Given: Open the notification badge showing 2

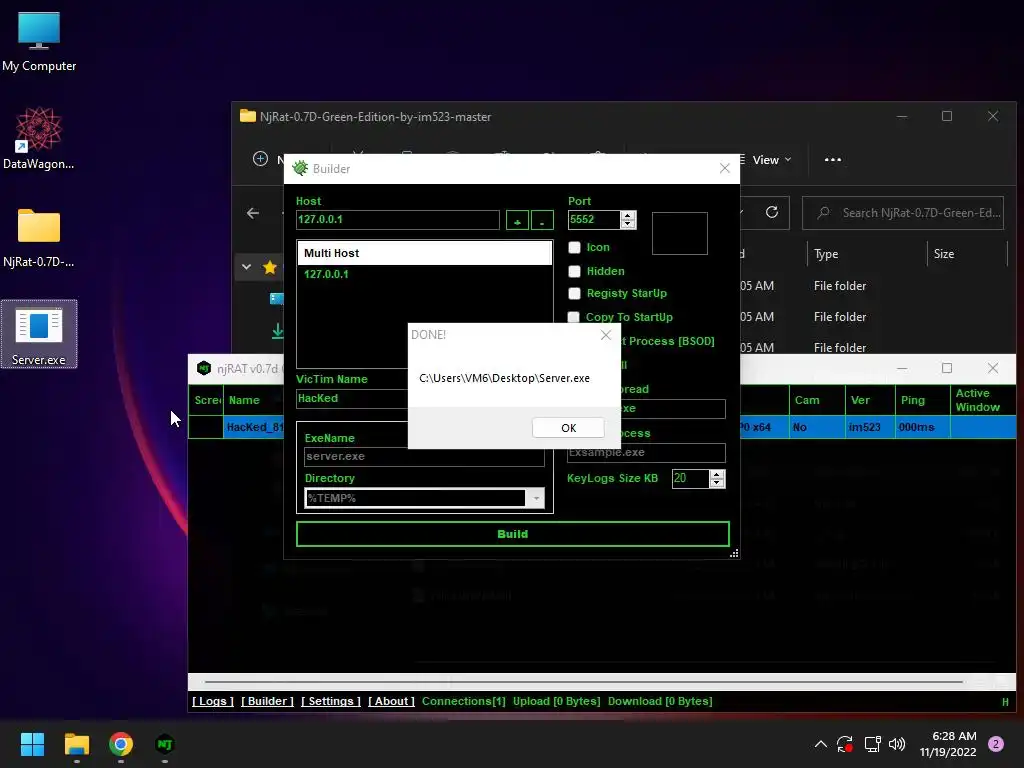Looking at the screenshot, I should tap(996, 744).
